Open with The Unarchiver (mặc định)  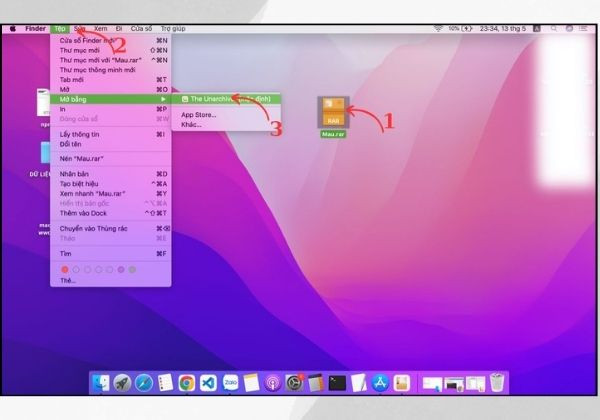(x=226, y=99)
